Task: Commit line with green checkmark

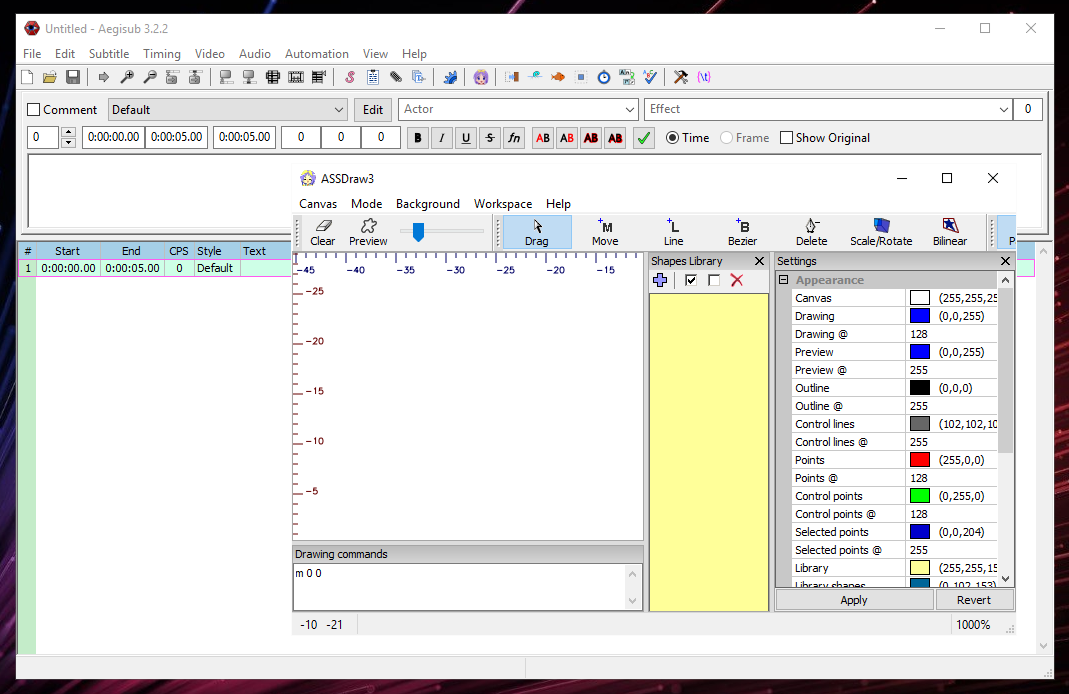Action: 643,138
